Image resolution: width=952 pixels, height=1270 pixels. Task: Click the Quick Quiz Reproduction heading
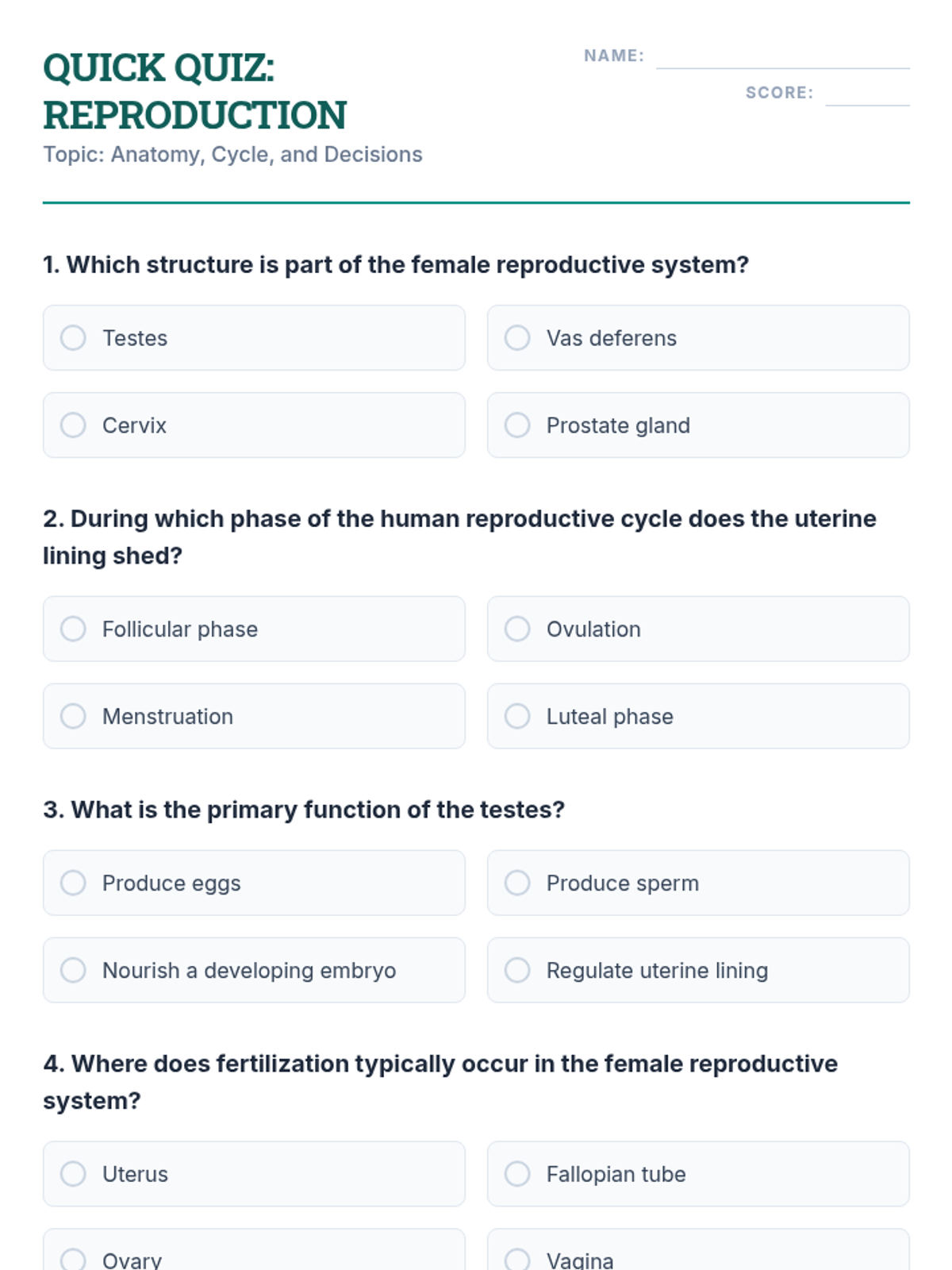(x=195, y=91)
